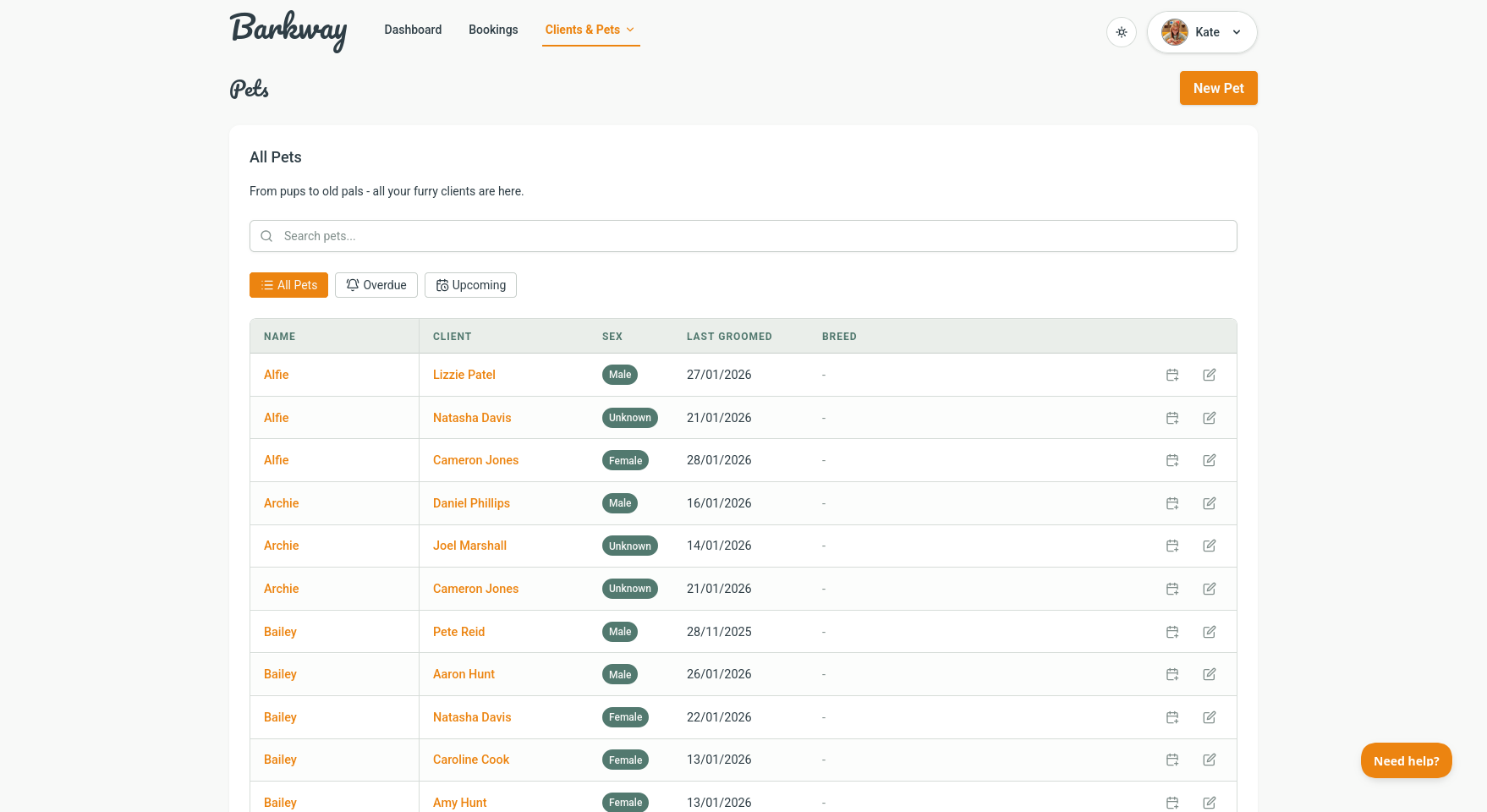Go to Dashboard page

[x=413, y=30]
